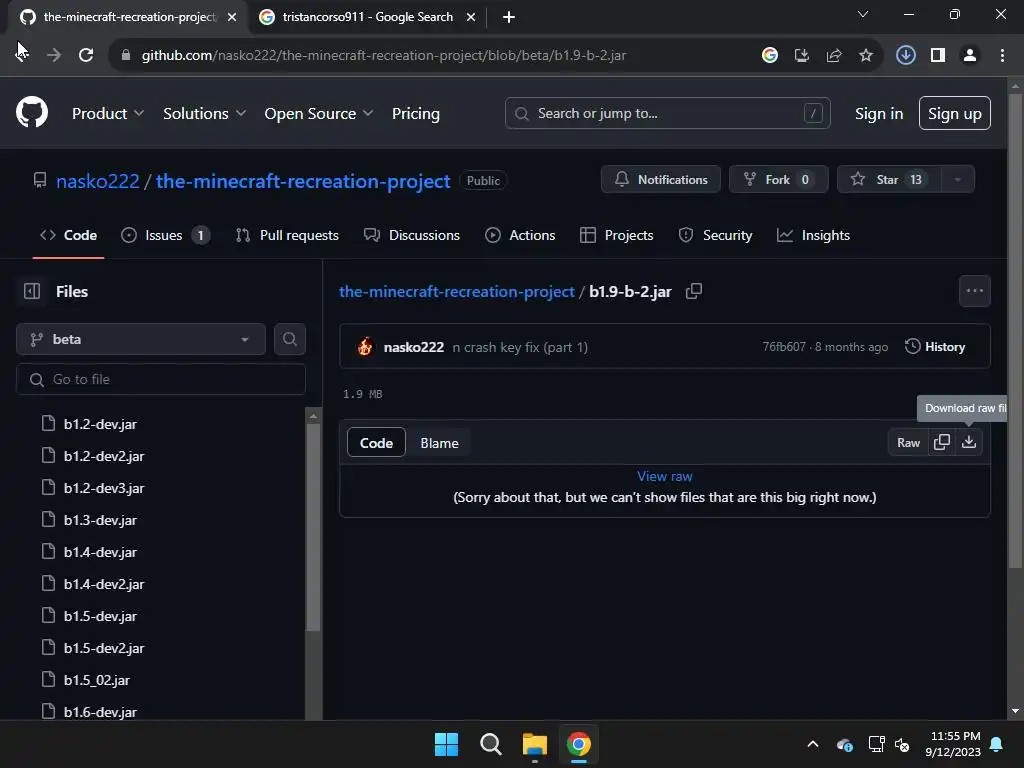Open the Chrome tab search chevron
Screen dimensions: 1024x768
[863, 14]
